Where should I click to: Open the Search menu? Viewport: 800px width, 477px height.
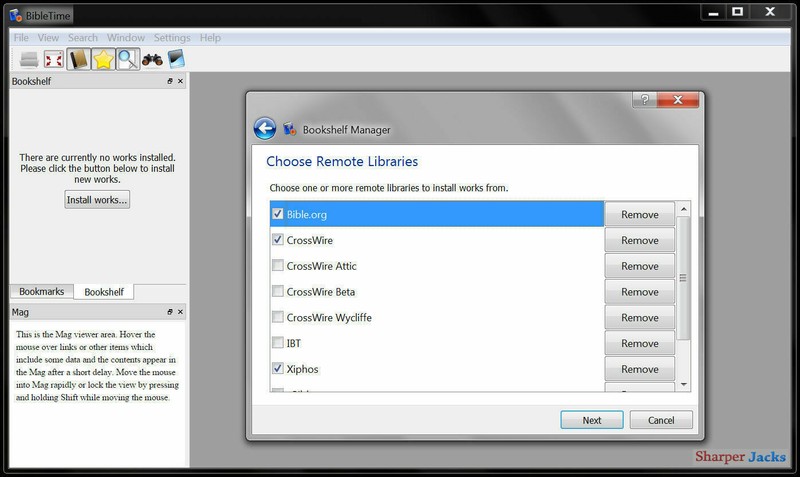83,38
